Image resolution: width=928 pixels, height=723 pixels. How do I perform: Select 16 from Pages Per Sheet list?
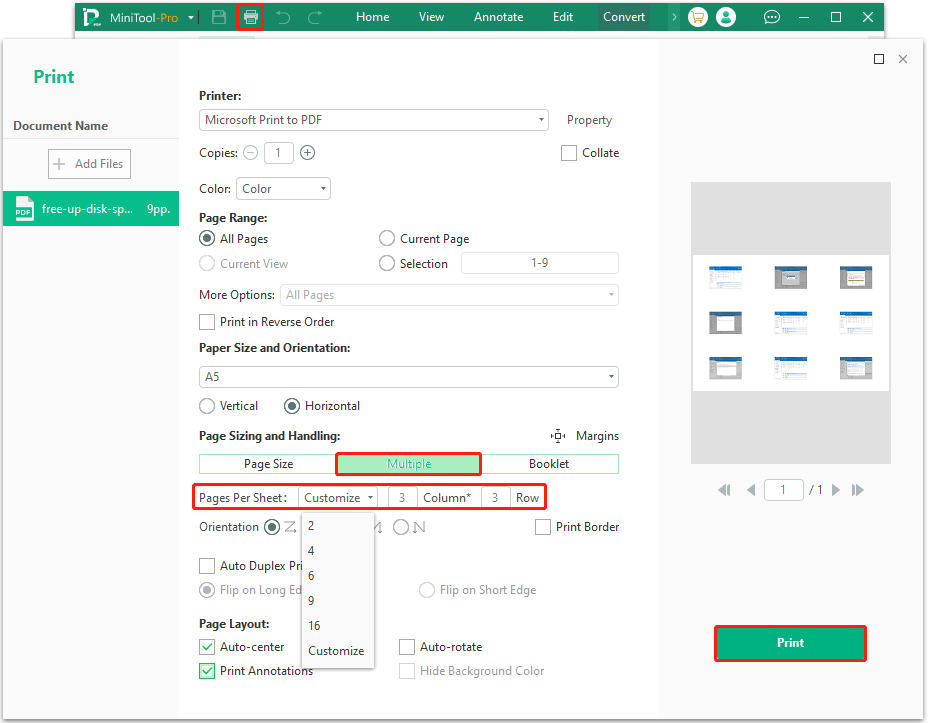[314, 625]
